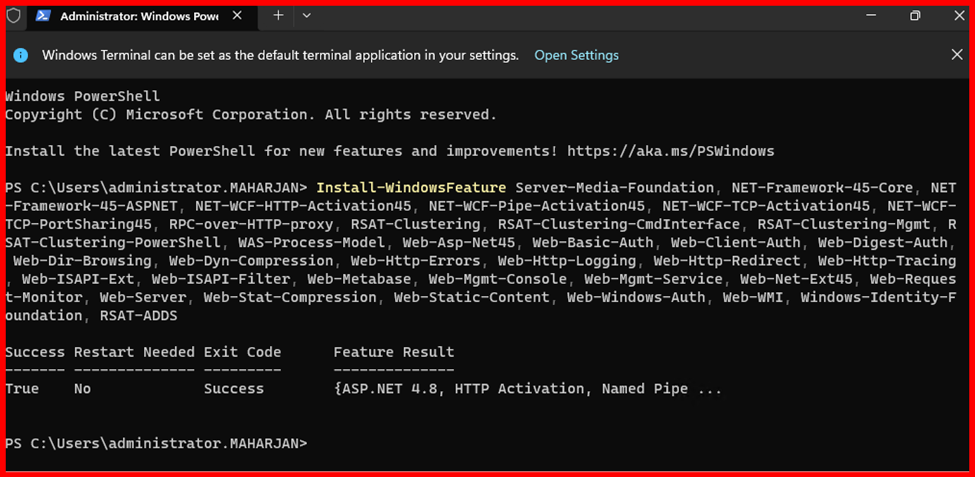Click the administrator shield icon in title bar

click(x=14, y=16)
